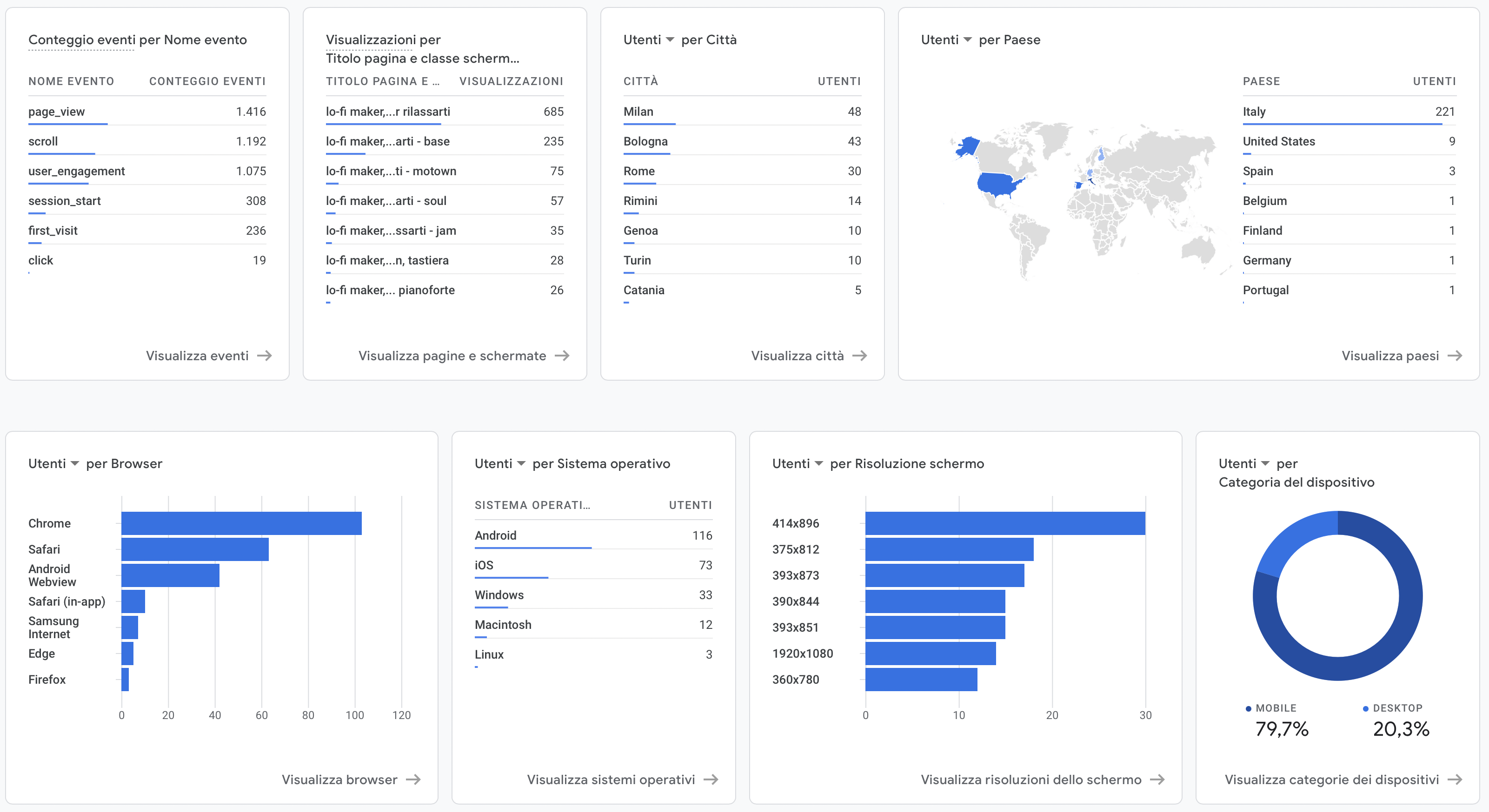The height and width of the screenshot is (812, 1489).
Task: Click the arrow icon next to Visualizza pagine e schermate
Action: pos(562,356)
